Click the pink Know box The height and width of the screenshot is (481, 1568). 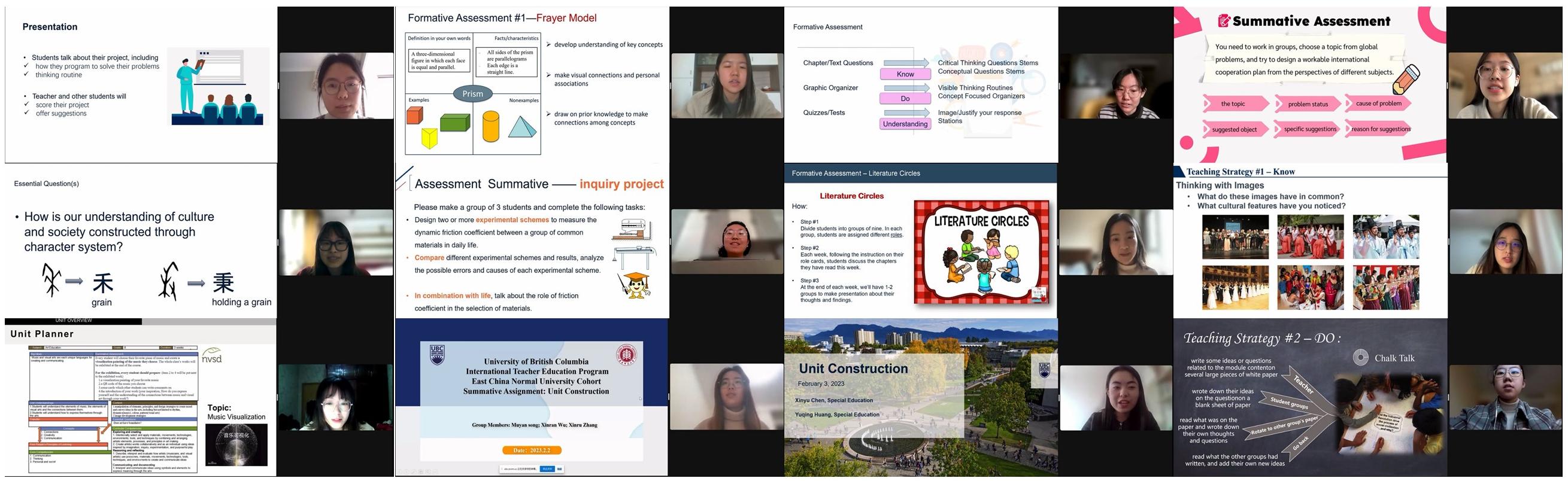point(905,74)
